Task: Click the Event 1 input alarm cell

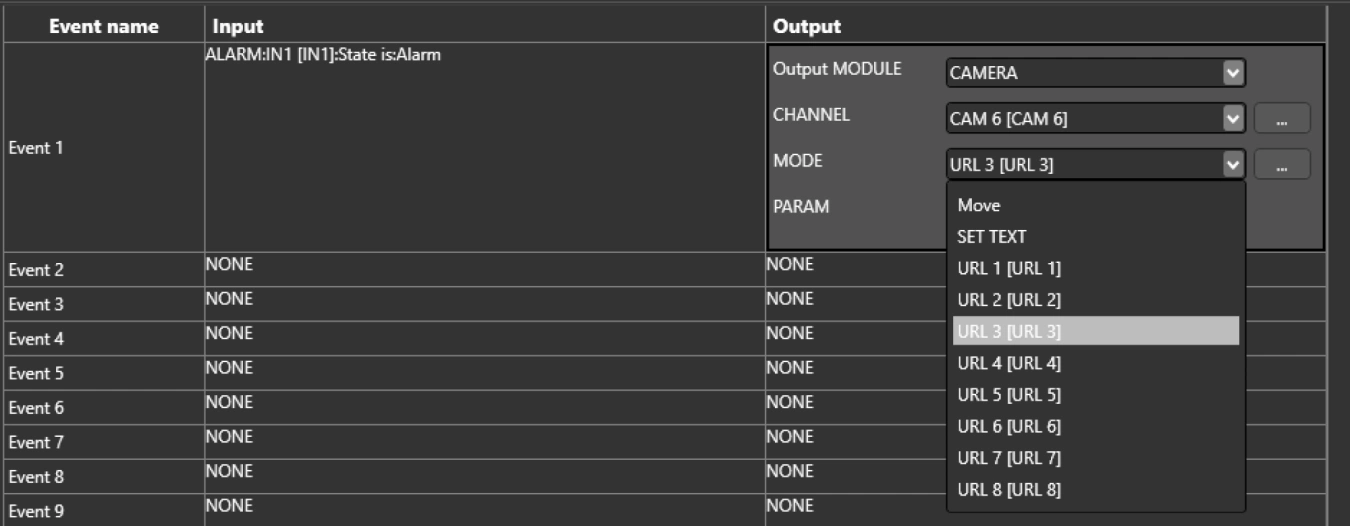Action: click(484, 146)
